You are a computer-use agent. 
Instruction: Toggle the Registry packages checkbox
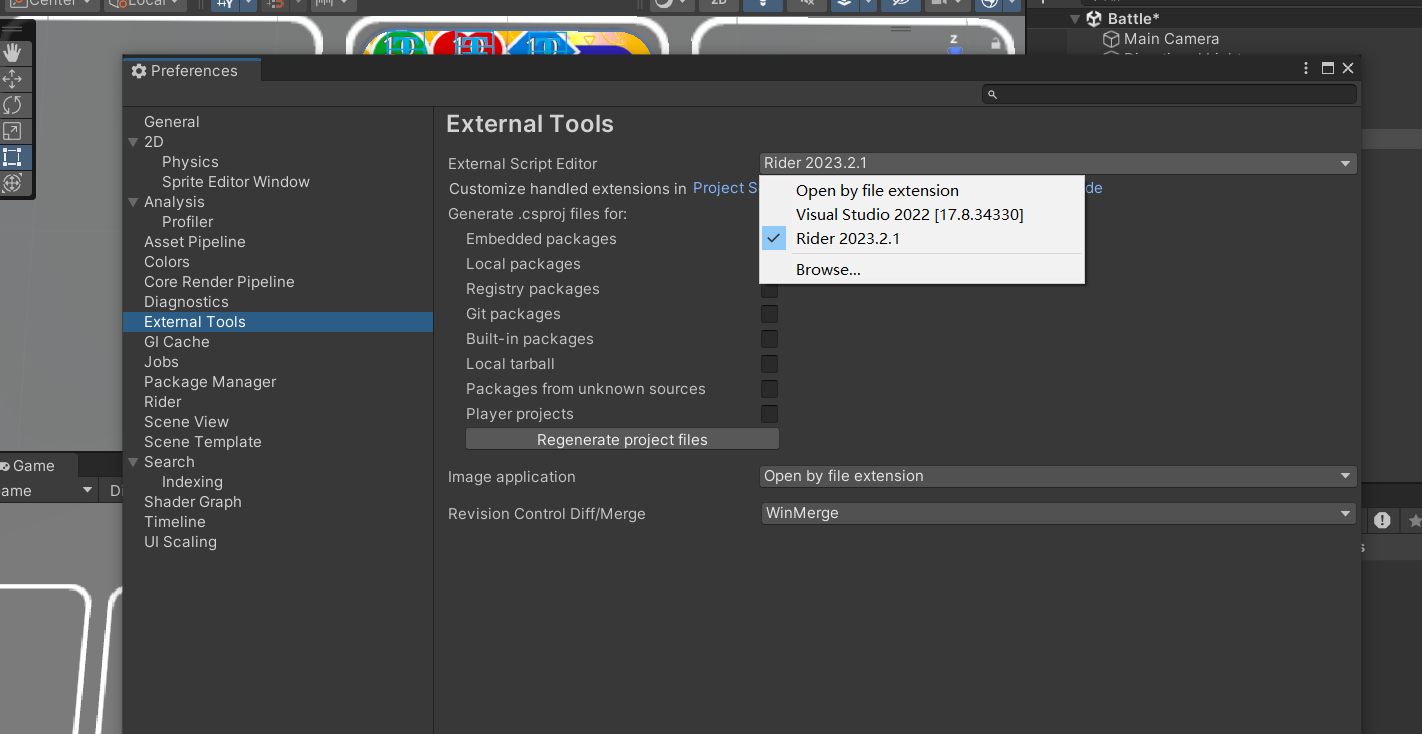[769, 289]
